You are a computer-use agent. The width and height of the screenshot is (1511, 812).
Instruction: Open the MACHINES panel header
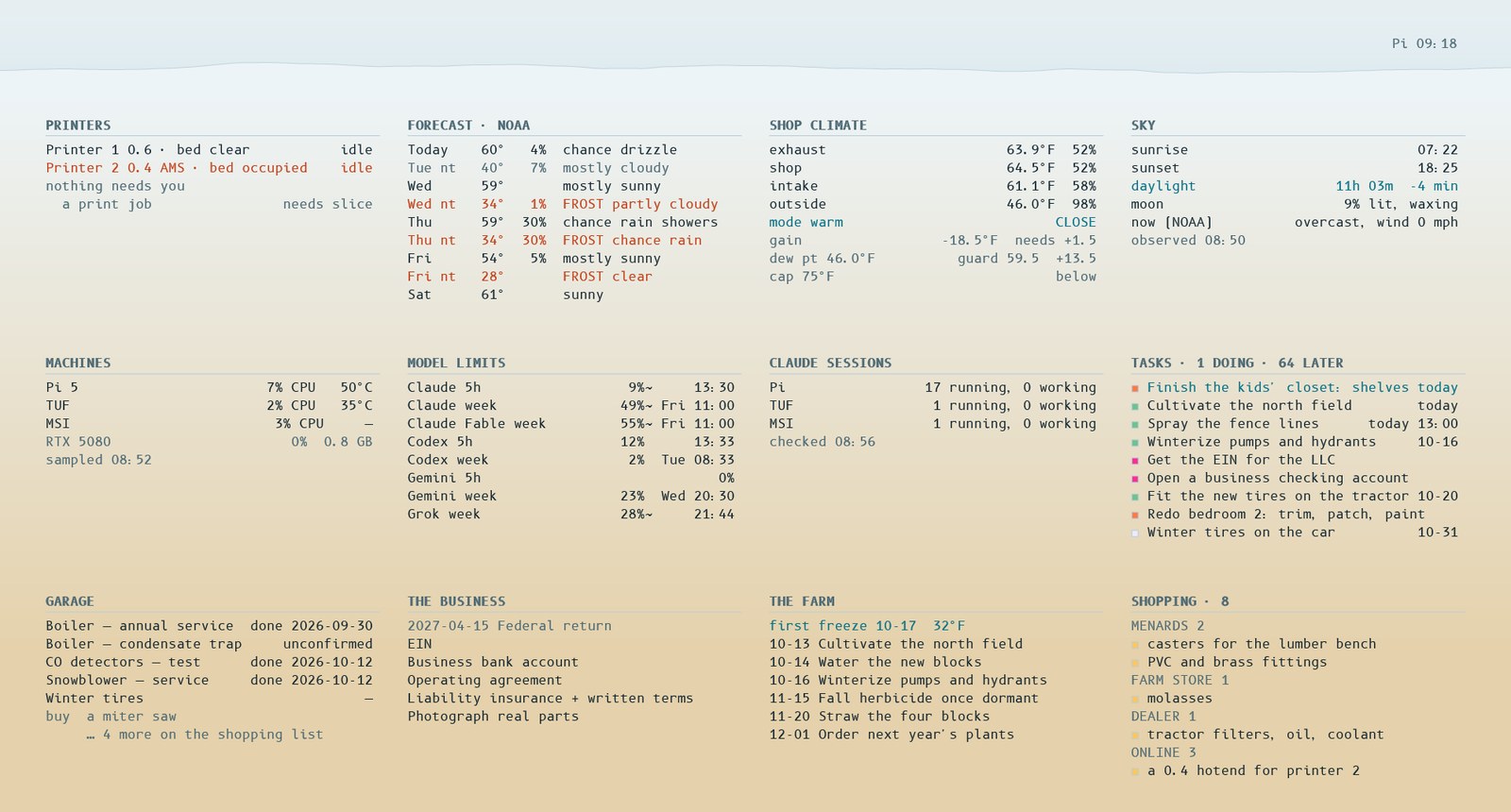[78, 364]
